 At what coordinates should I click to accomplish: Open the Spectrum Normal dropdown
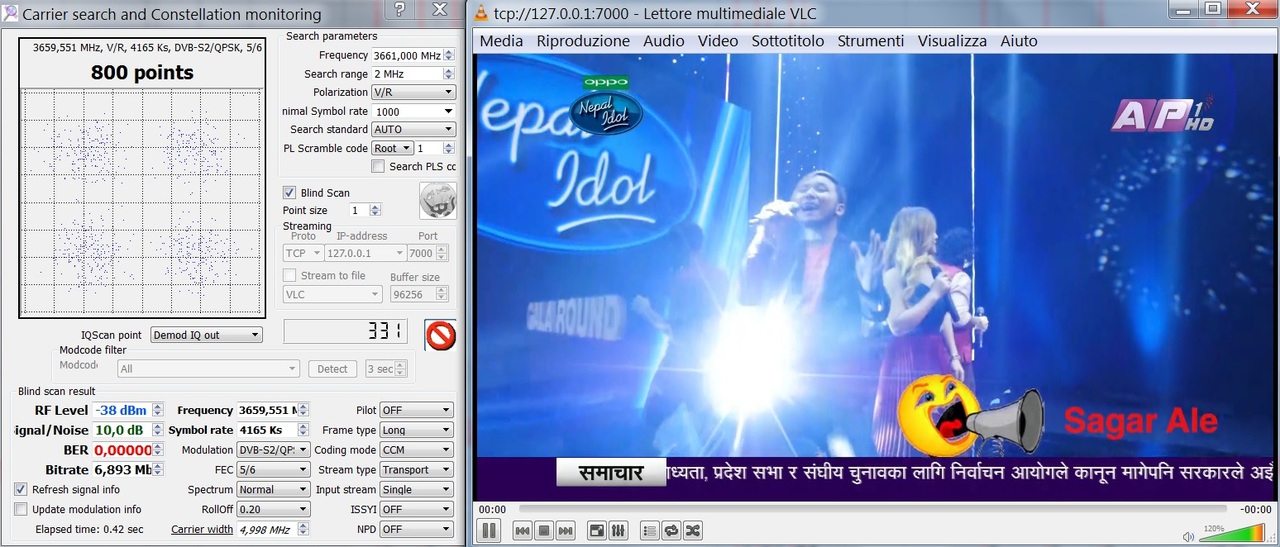(273, 490)
